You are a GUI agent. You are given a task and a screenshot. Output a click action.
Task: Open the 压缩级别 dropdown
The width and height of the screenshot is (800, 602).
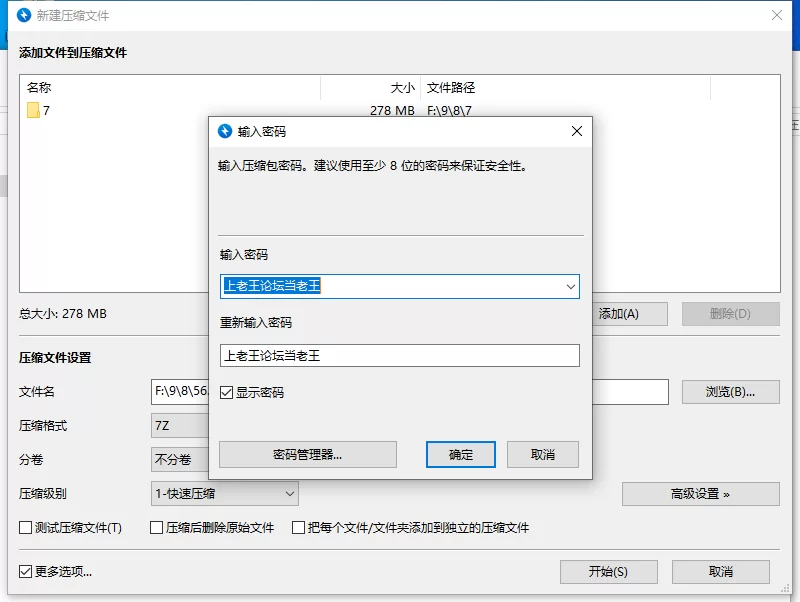click(224, 494)
